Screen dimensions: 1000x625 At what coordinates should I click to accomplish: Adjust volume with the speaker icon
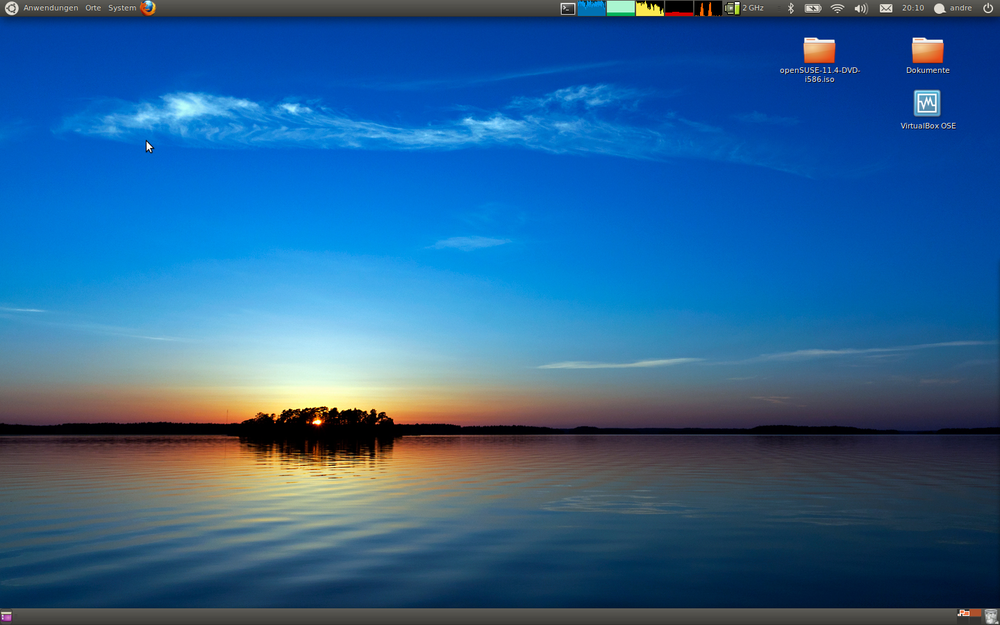pyautogui.click(x=860, y=8)
